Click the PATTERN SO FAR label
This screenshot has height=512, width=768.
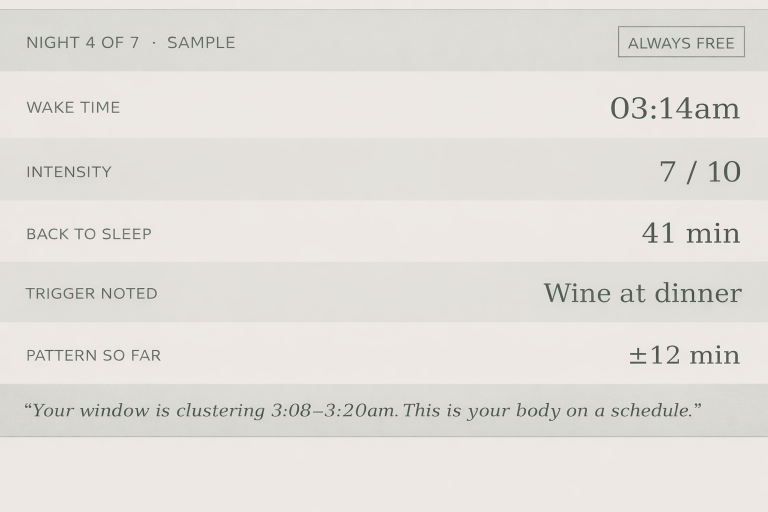pos(93,355)
